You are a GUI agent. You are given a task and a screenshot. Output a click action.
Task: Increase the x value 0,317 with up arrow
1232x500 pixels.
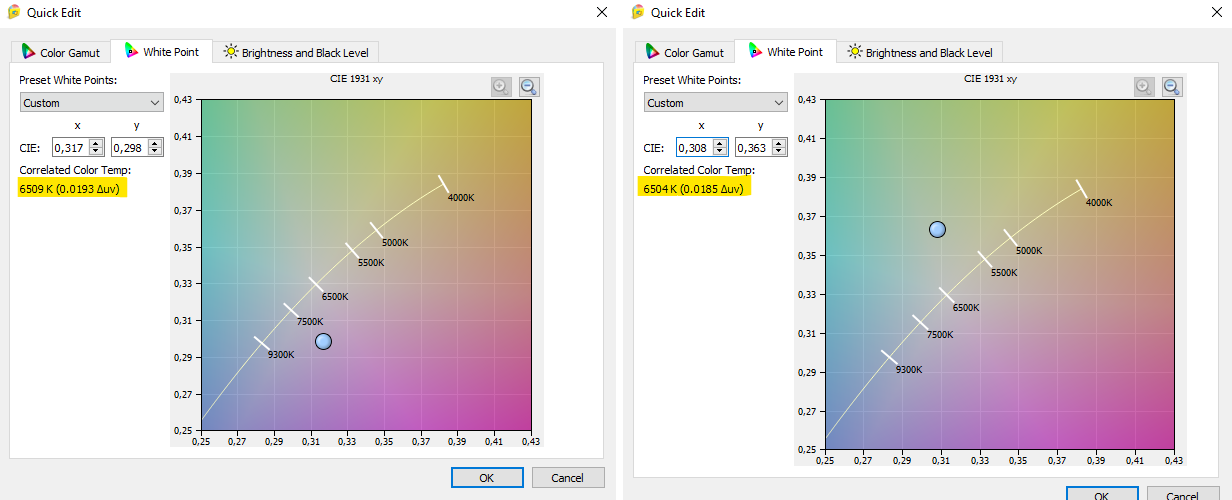95,143
